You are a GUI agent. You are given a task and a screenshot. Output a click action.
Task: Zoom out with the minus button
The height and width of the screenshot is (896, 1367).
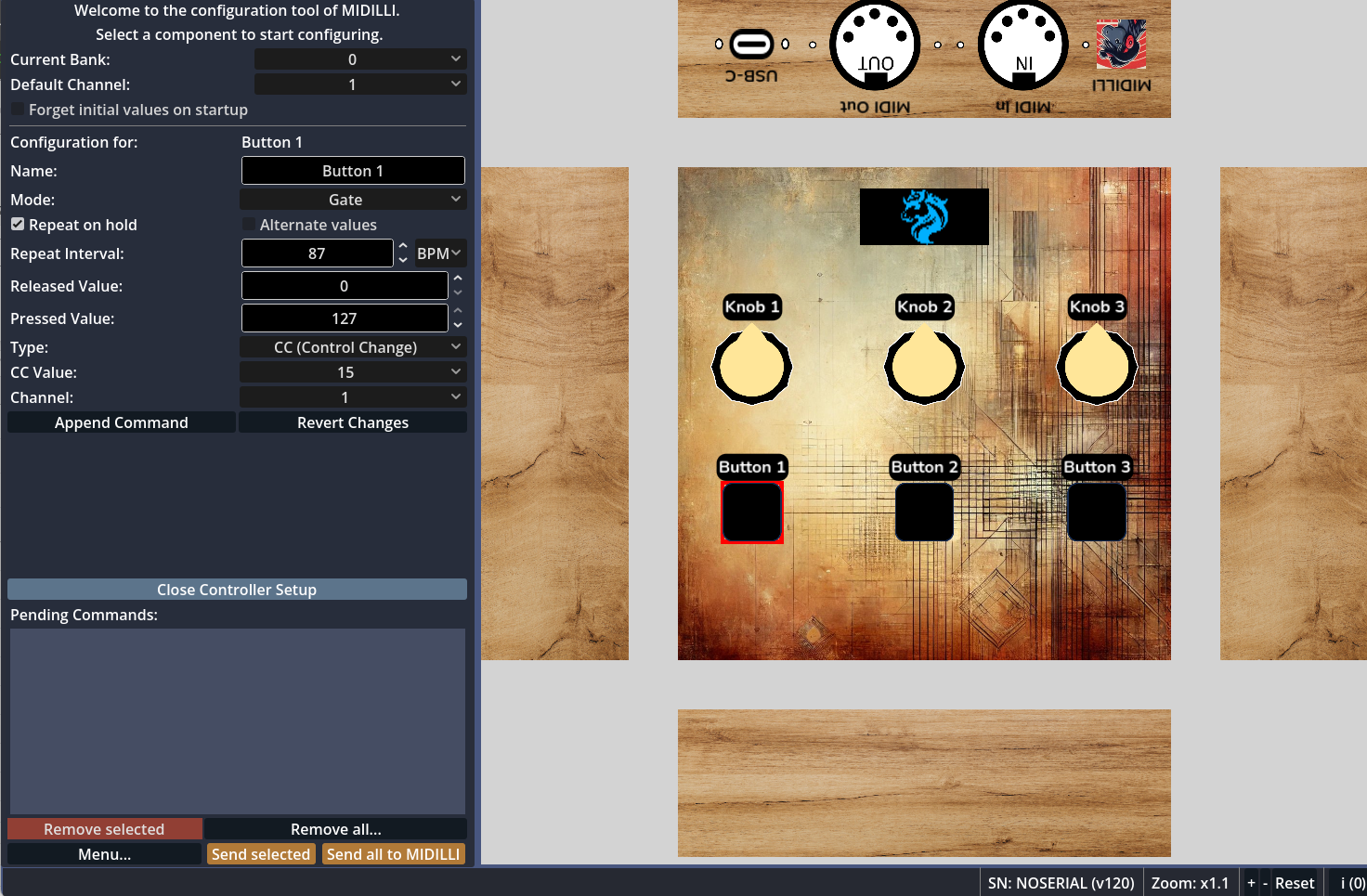[1265, 883]
